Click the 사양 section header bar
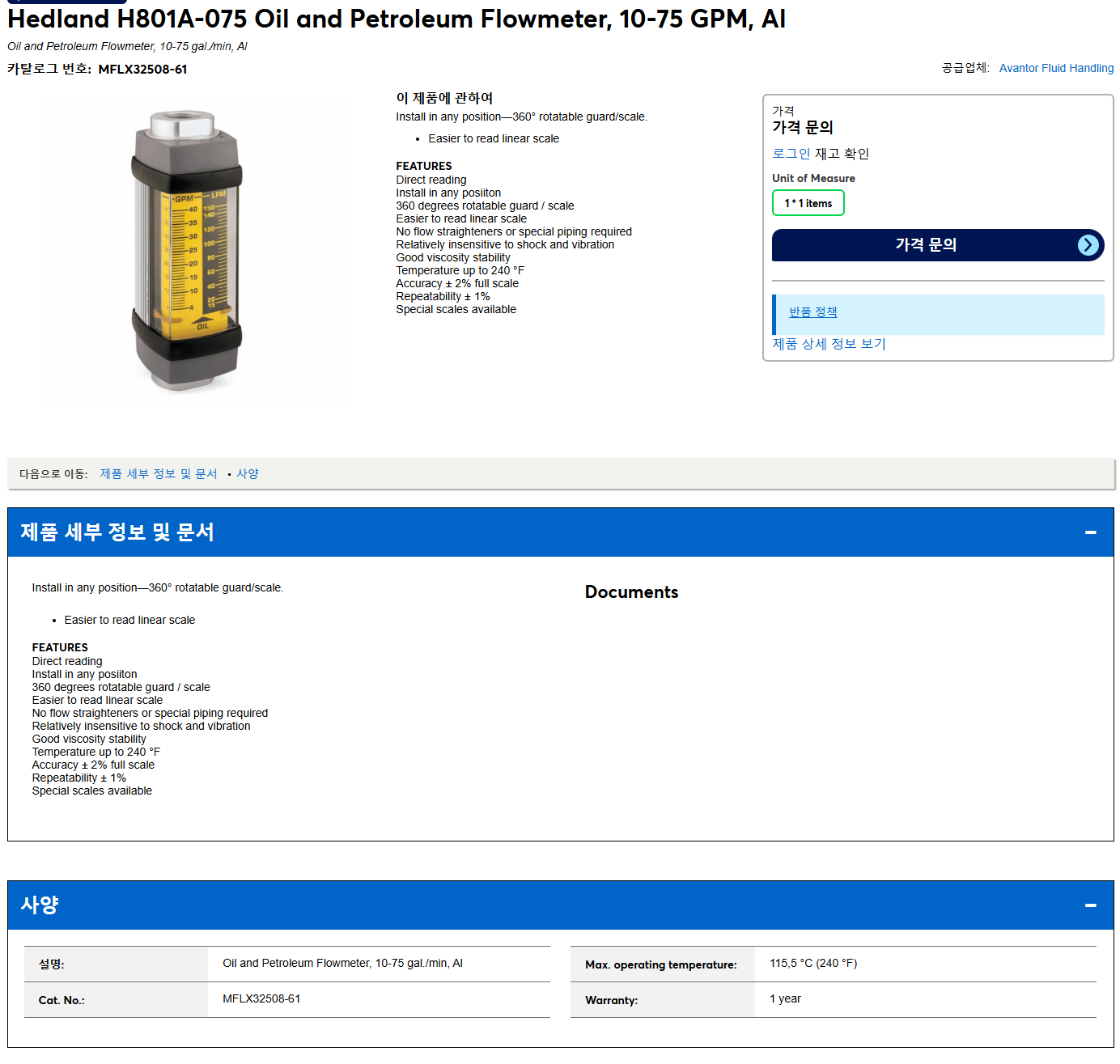This screenshot has height=1064, width=1120. click(560, 905)
